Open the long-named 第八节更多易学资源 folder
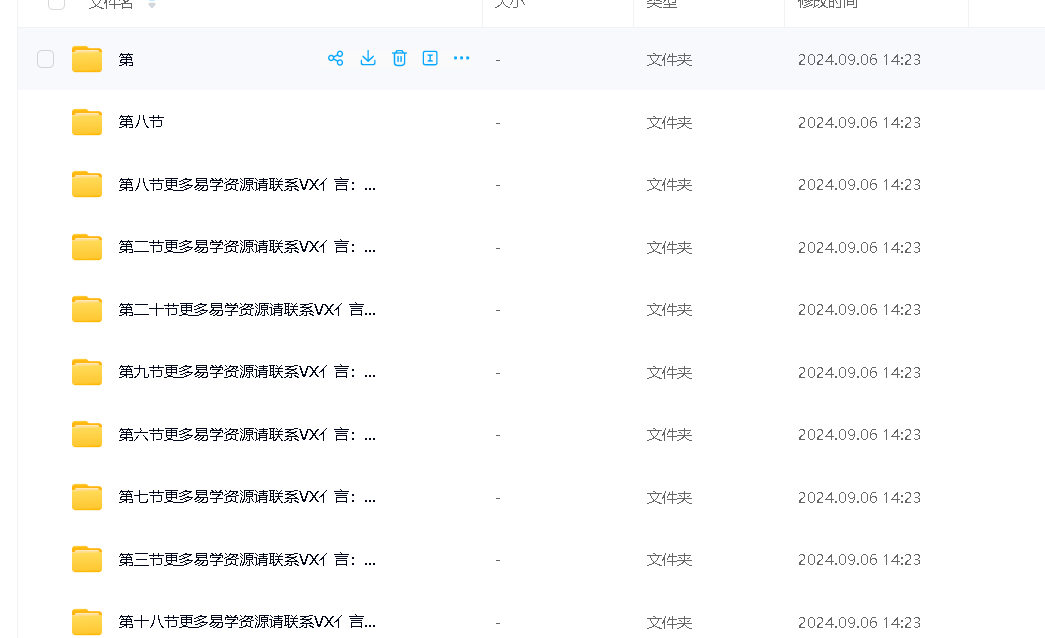The image size is (1045, 638). point(246,185)
